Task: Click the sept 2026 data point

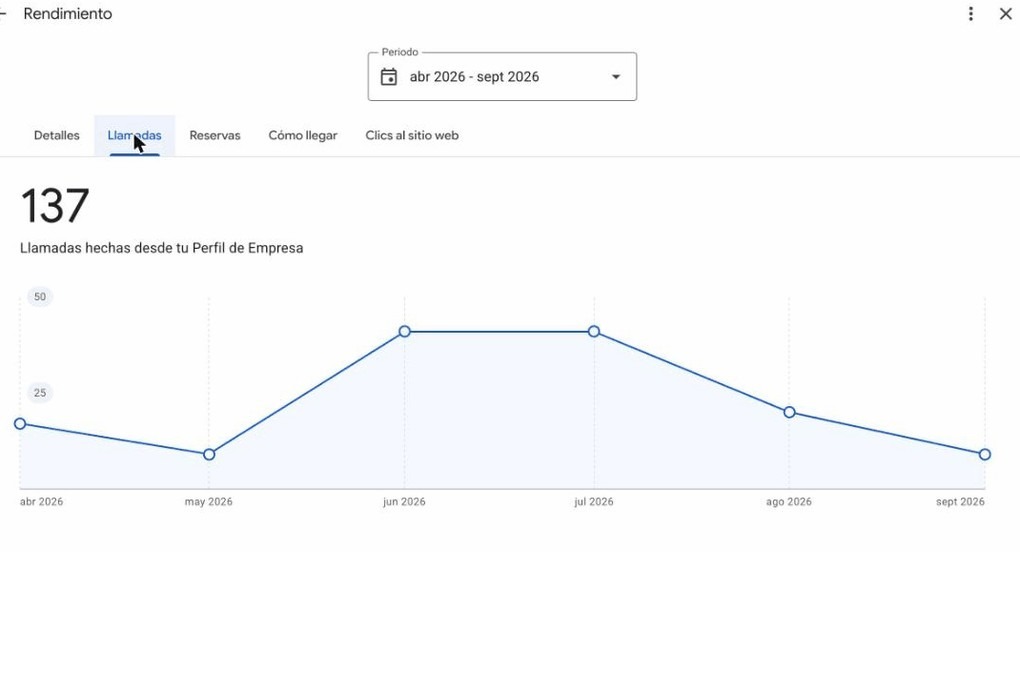Action: coord(985,454)
